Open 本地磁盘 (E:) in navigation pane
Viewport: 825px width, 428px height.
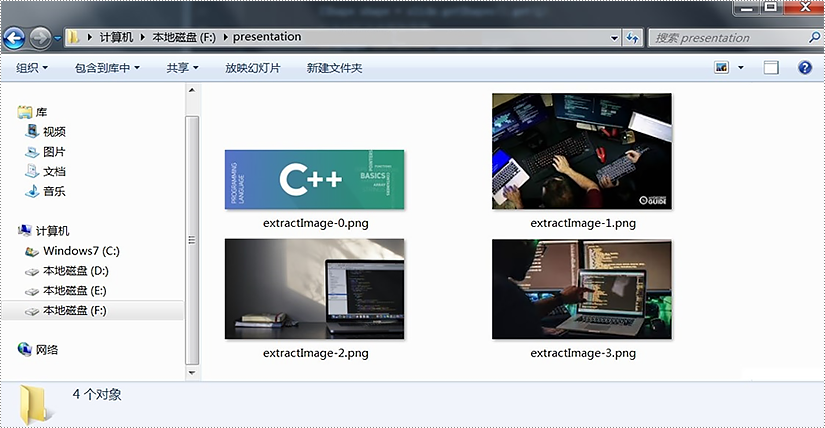pyautogui.click(x=75, y=291)
